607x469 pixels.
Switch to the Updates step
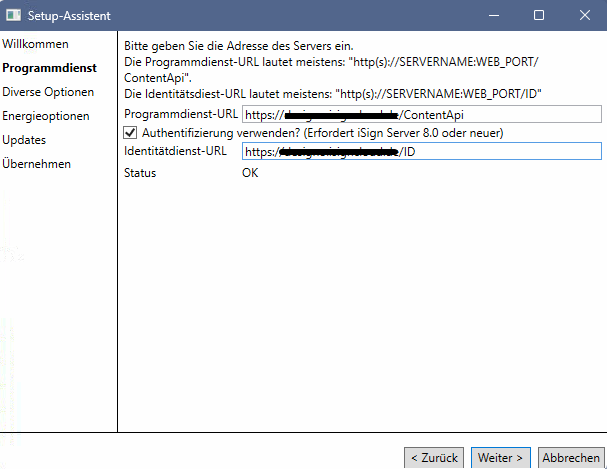click(24, 140)
